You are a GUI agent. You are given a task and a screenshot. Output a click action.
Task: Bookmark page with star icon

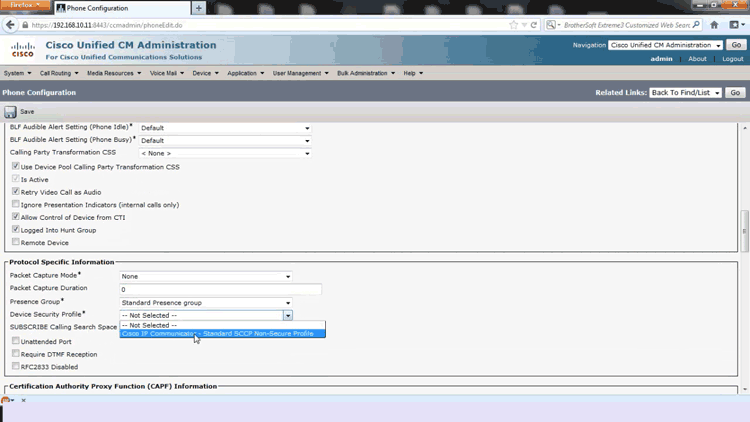click(x=514, y=25)
